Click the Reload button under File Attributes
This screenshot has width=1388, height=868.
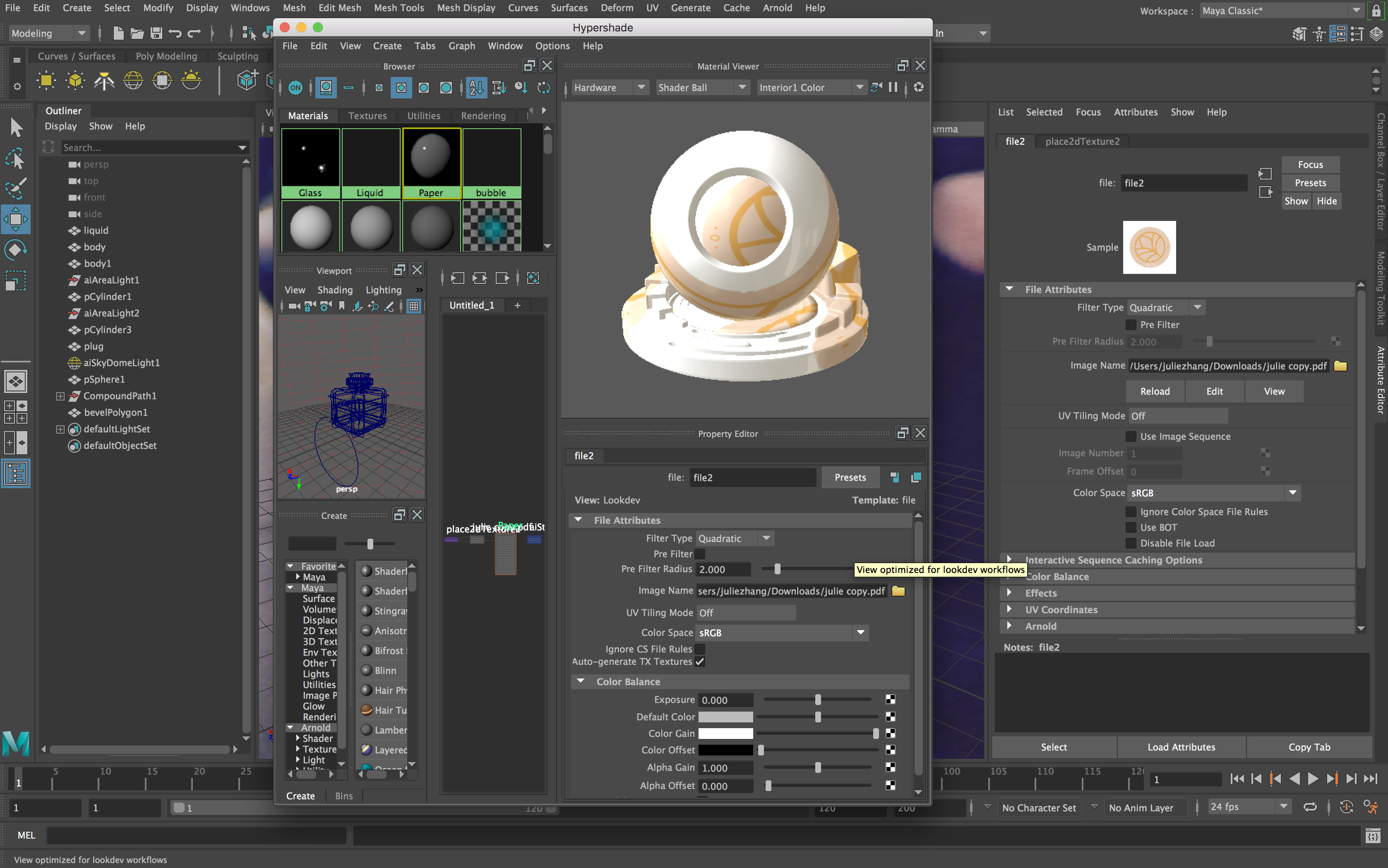coord(1154,391)
